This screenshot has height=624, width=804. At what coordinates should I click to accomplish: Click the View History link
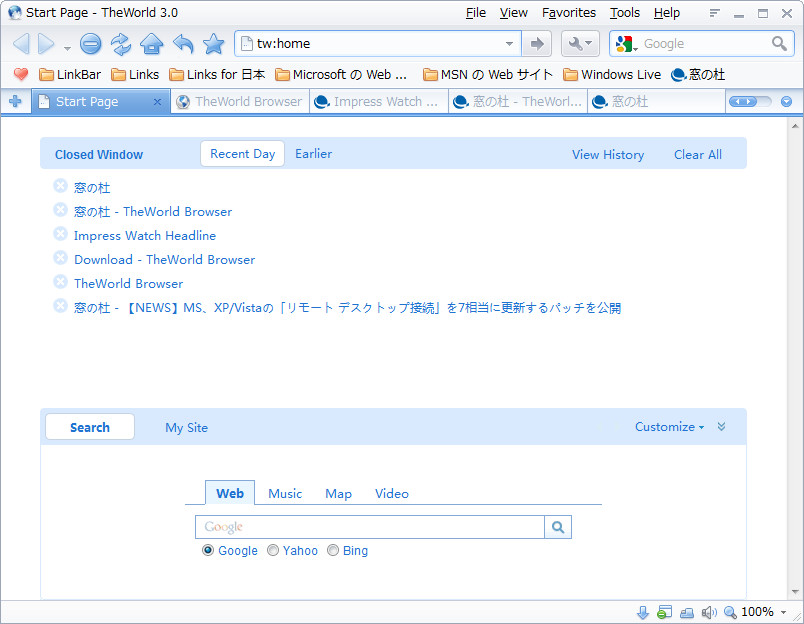coord(608,154)
